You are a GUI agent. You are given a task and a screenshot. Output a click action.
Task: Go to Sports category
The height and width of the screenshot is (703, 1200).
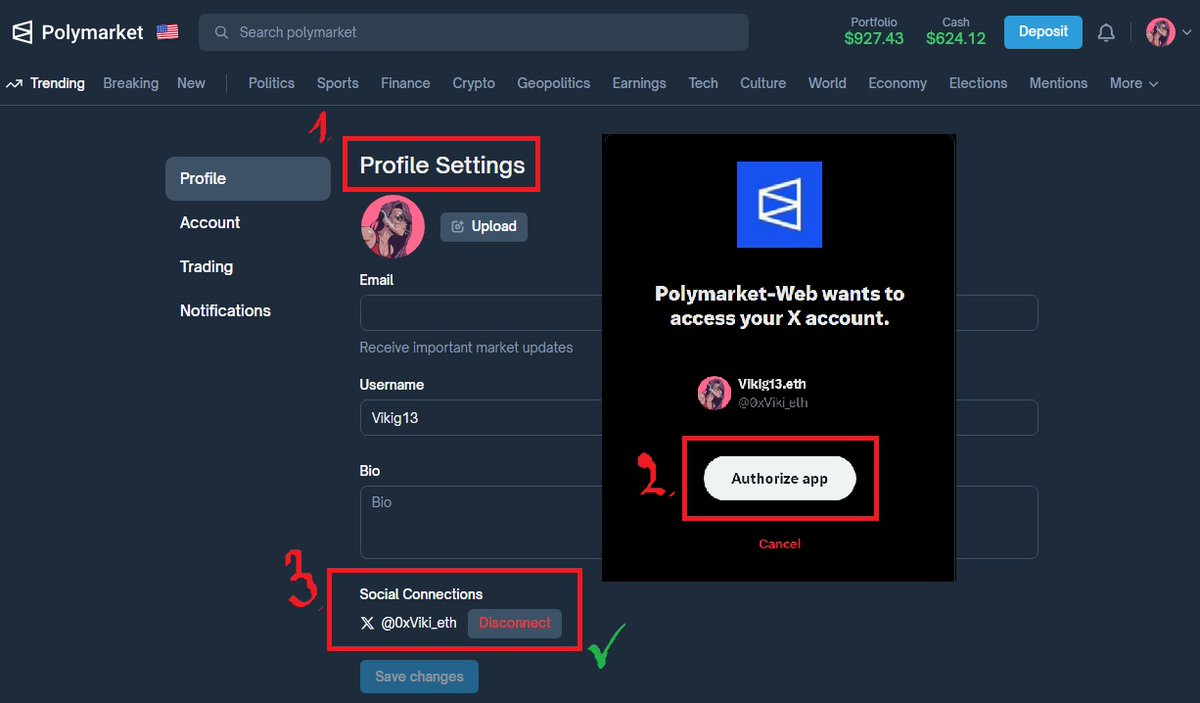click(x=338, y=83)
